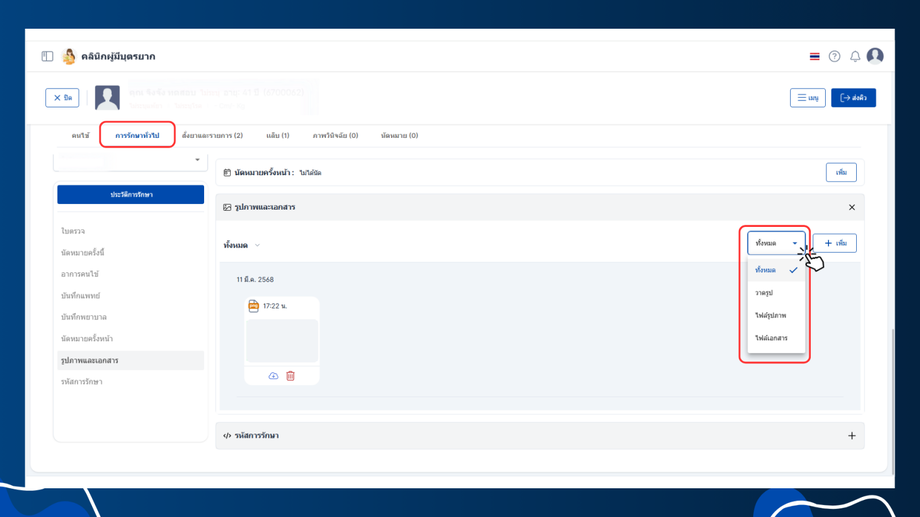Open the แล็บ (1) tab
This screenshot has width=920, height=517.
(278, 136)
